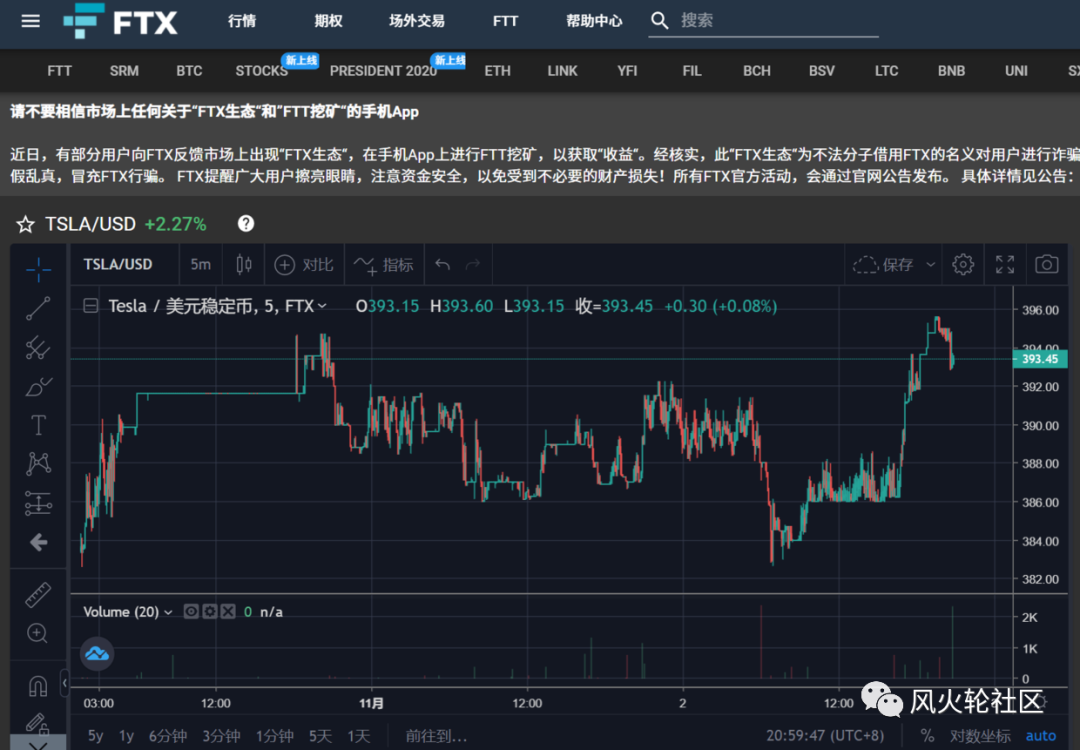Select the ruler measure tool
This screenshot has width=1080, height=750.
pyautogui.click(x=39, y=595)
